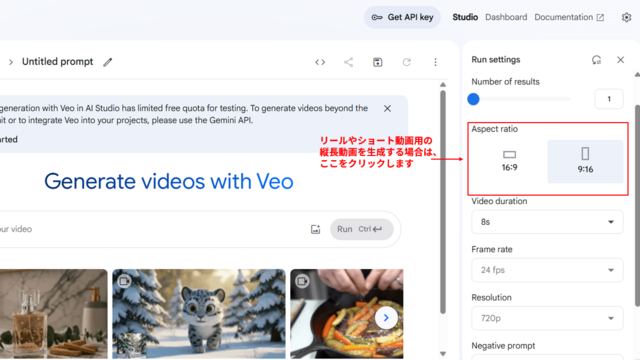
Task: Click the Untitled prompt title
Action: tap(58, 62)
